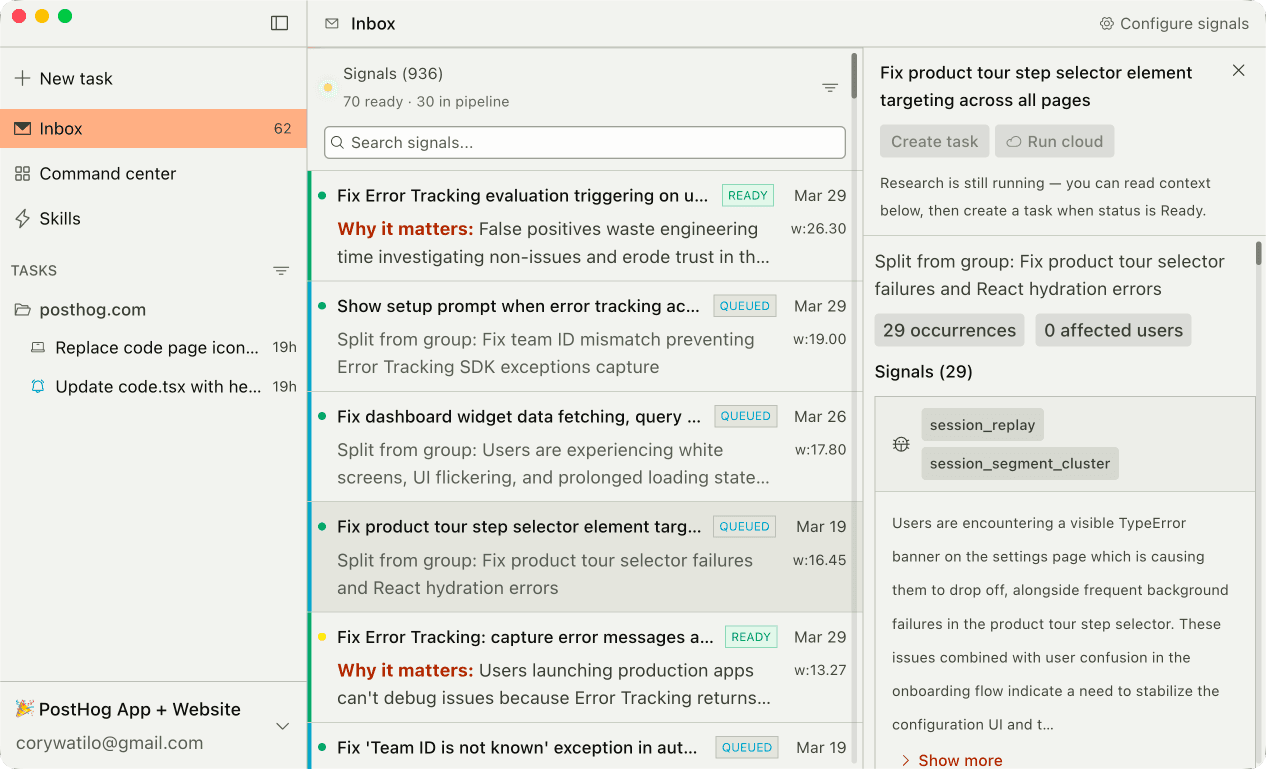Toggle the sidebar panel icon
This screenshot has height=769, width=1266.
(x=280, y=23)
